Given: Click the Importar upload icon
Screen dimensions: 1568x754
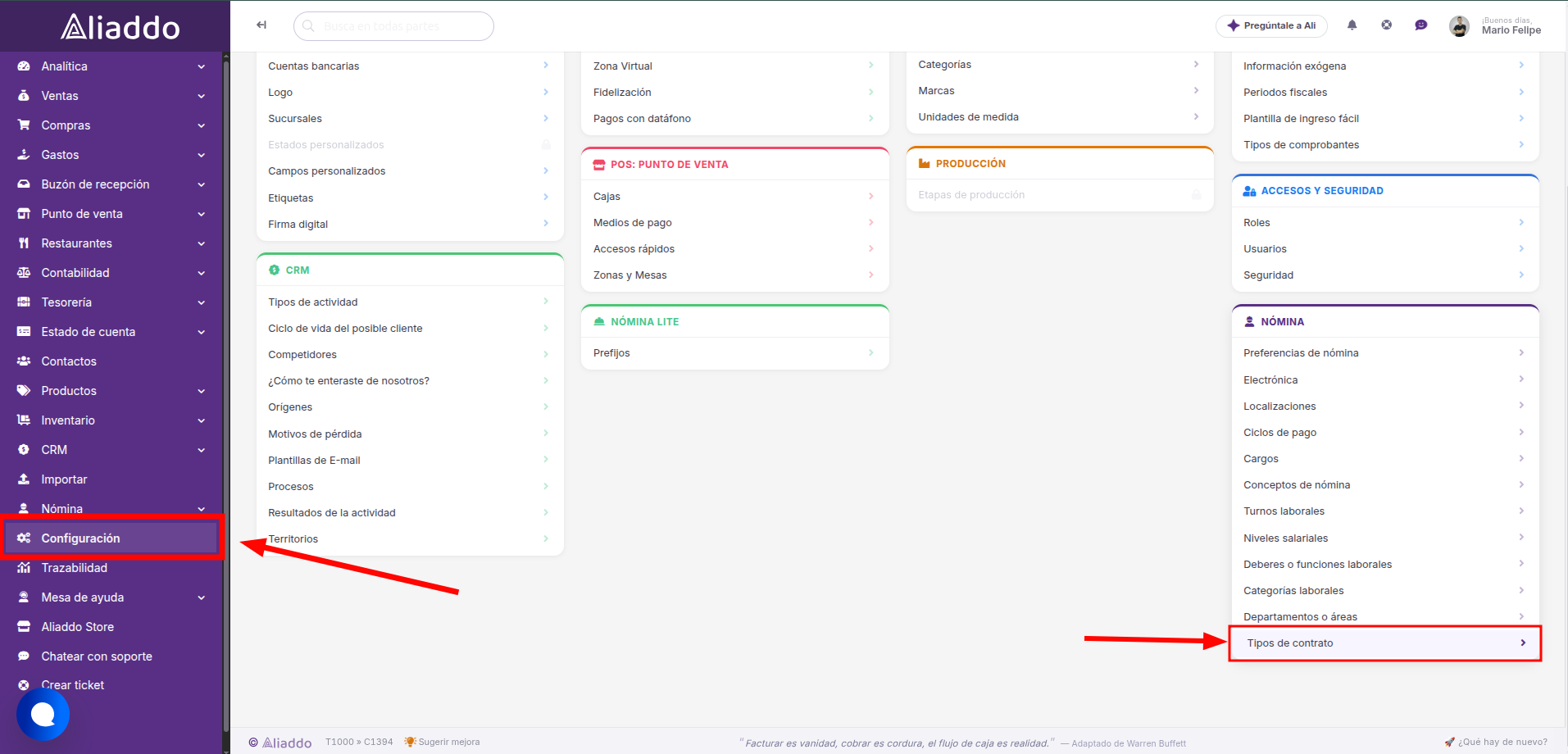Looking at the screenshot, I should click(24, 479).
